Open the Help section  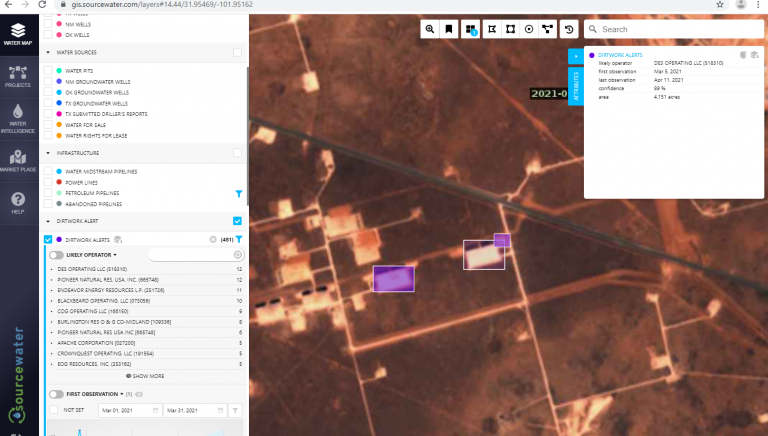click(x=18, y=203)
